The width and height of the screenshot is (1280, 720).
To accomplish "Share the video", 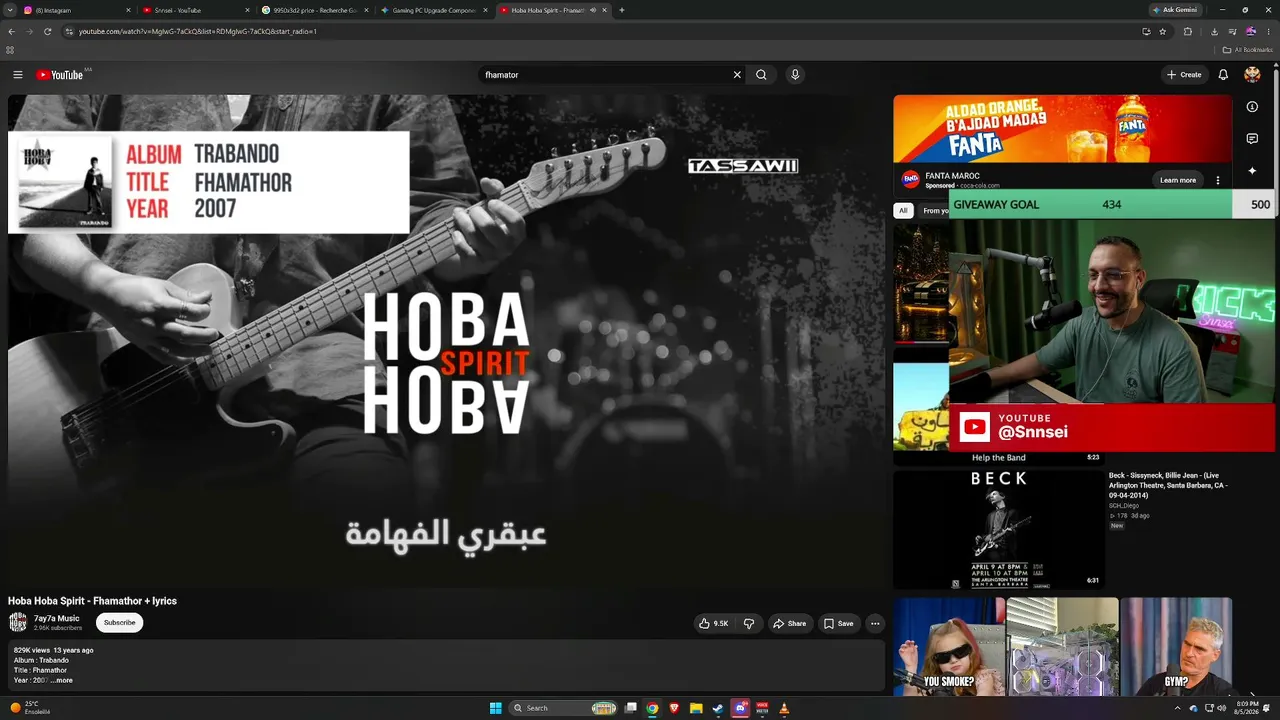I will click(789, 623).
